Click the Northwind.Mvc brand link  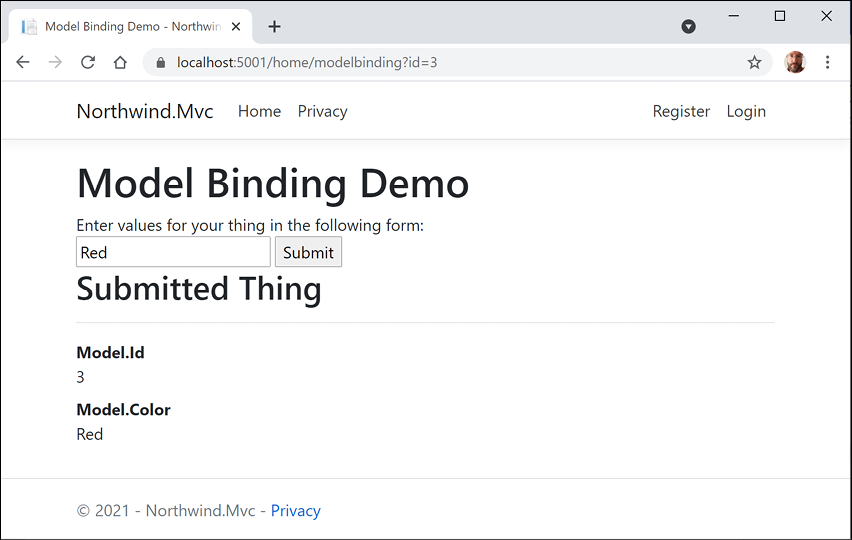click(x=145, y=111)
